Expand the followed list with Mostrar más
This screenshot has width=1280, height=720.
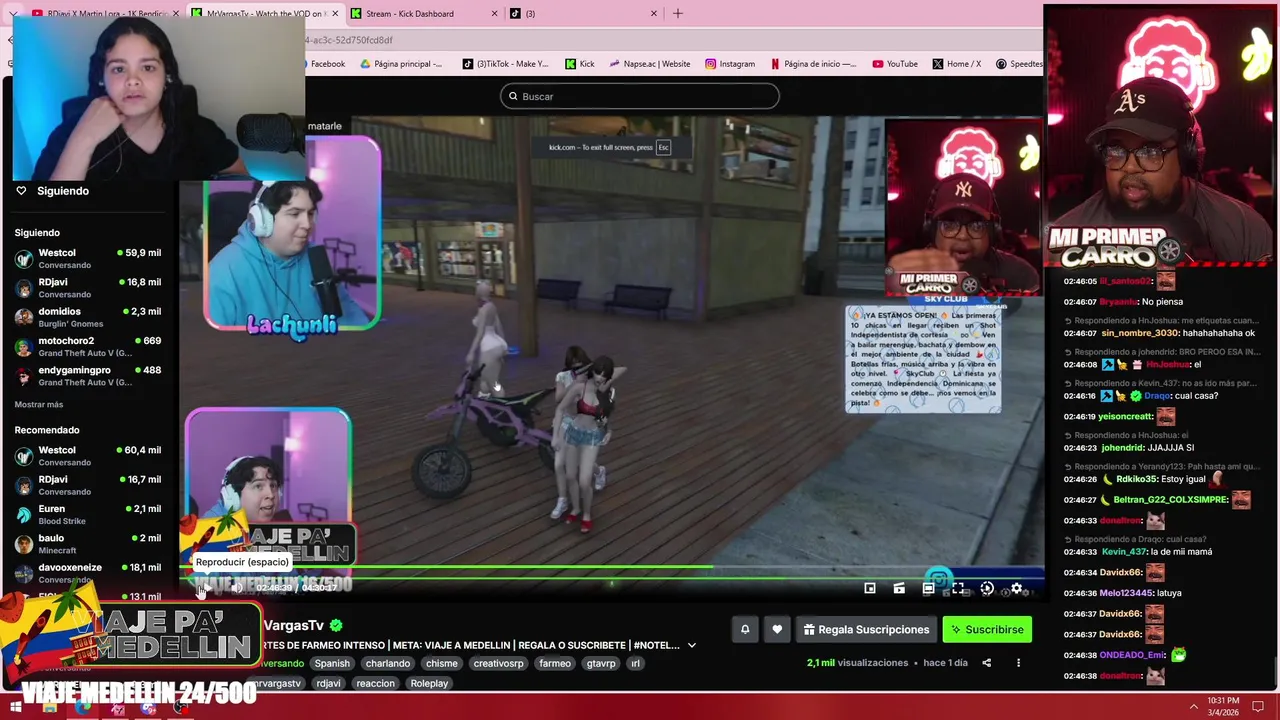pyautogui.click(x=39, y=404)
